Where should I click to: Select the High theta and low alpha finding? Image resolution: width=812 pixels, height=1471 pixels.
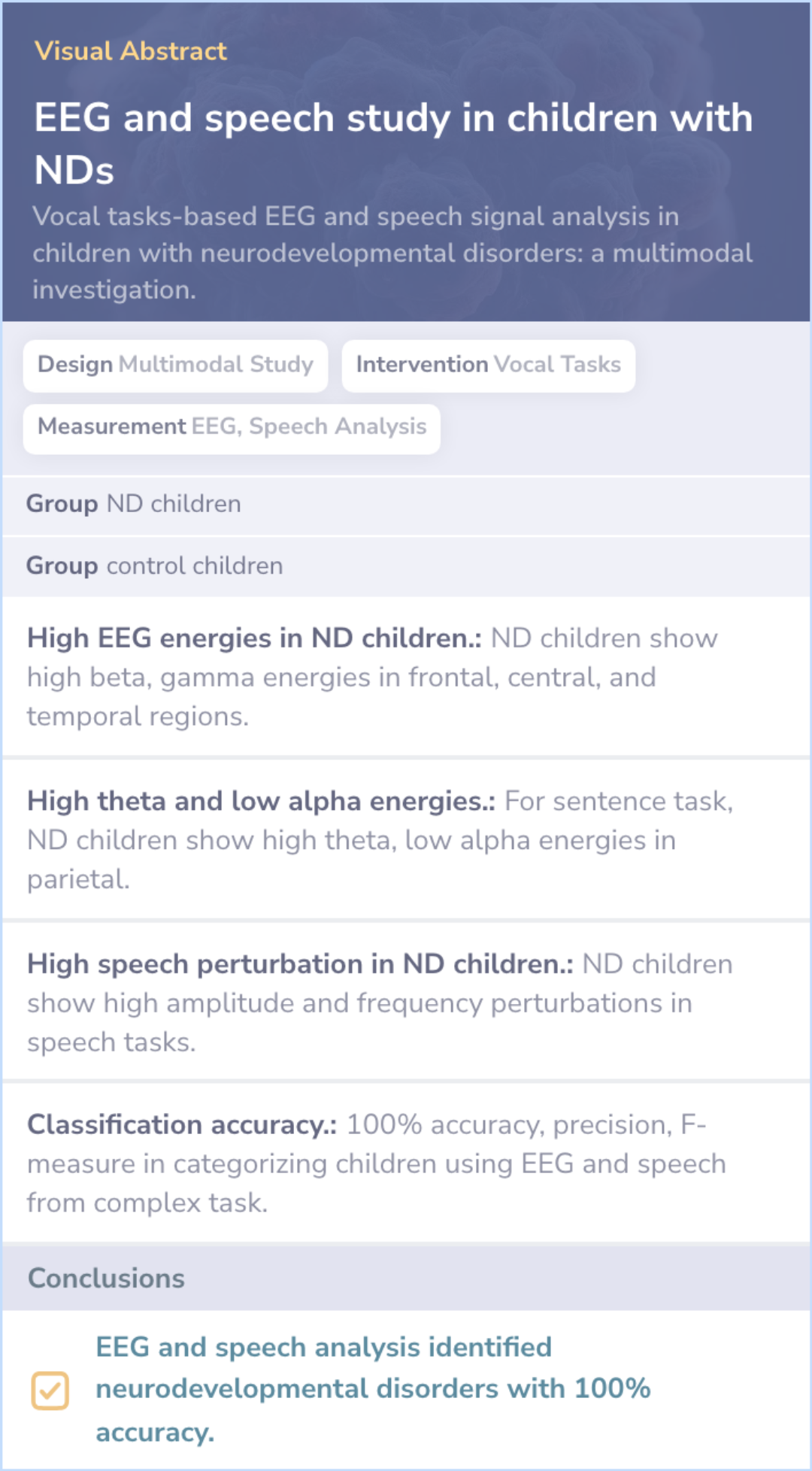406,839
